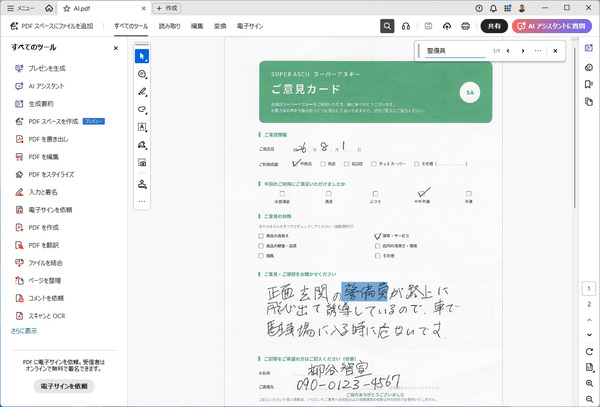The width and height of the screenshot is (600, 407).
Task: Go to next page chevron down
Action: tap(589, 335)
